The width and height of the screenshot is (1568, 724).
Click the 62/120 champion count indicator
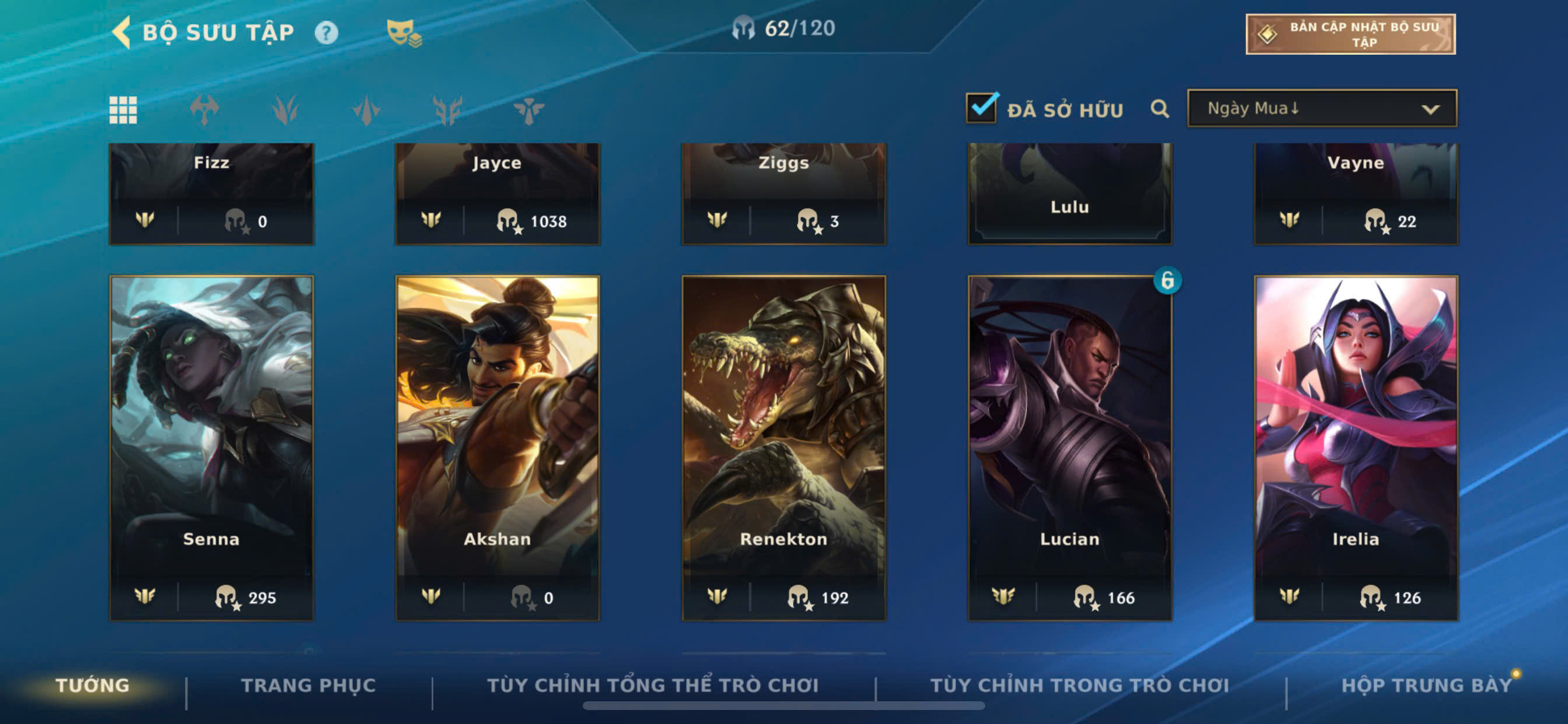click(x=783, y=28)
